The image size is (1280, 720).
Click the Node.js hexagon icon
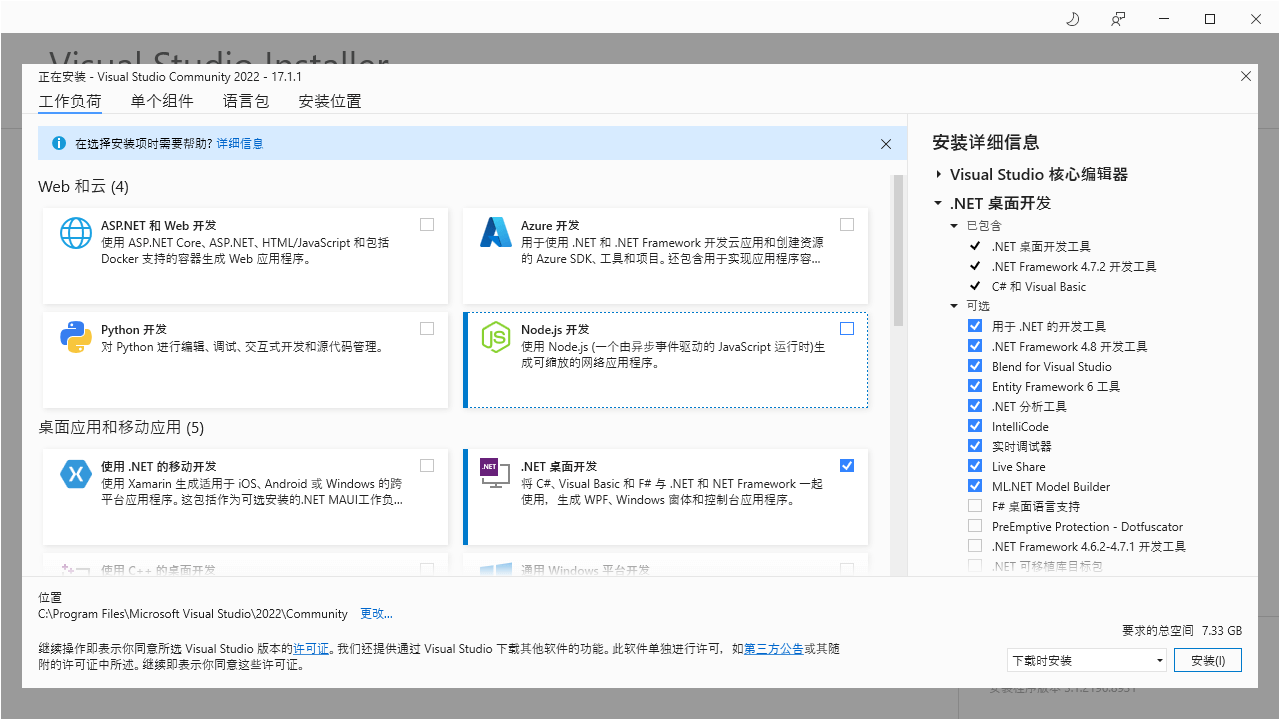coord(496,337)
